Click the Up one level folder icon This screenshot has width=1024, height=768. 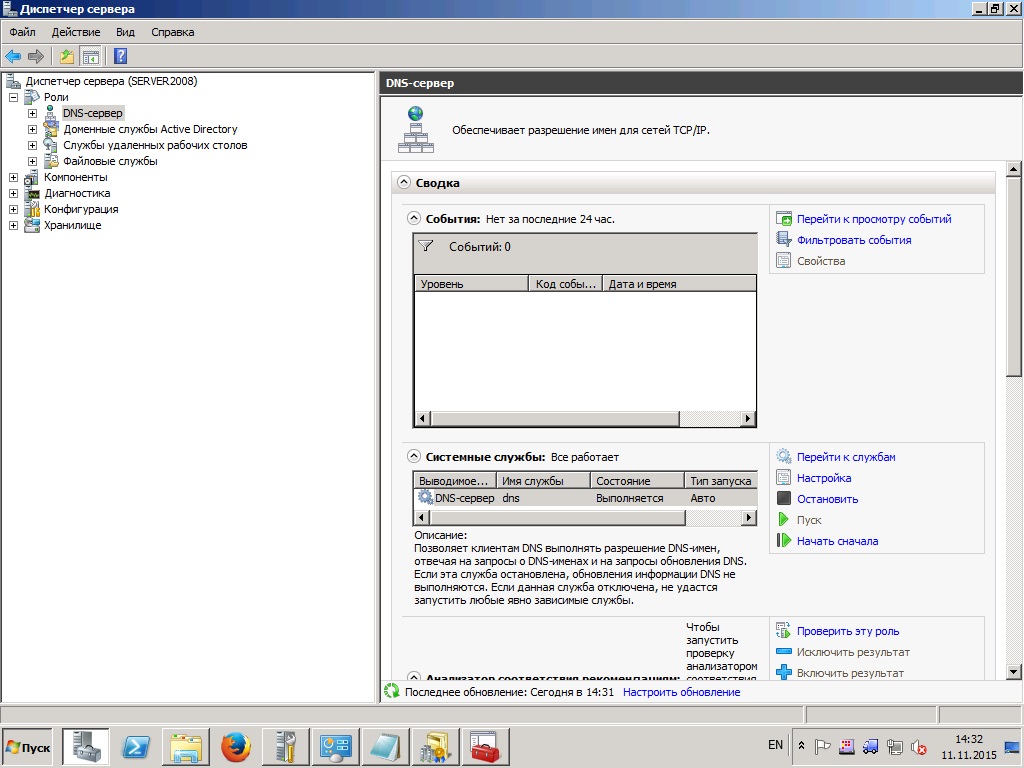click(67, 56)
